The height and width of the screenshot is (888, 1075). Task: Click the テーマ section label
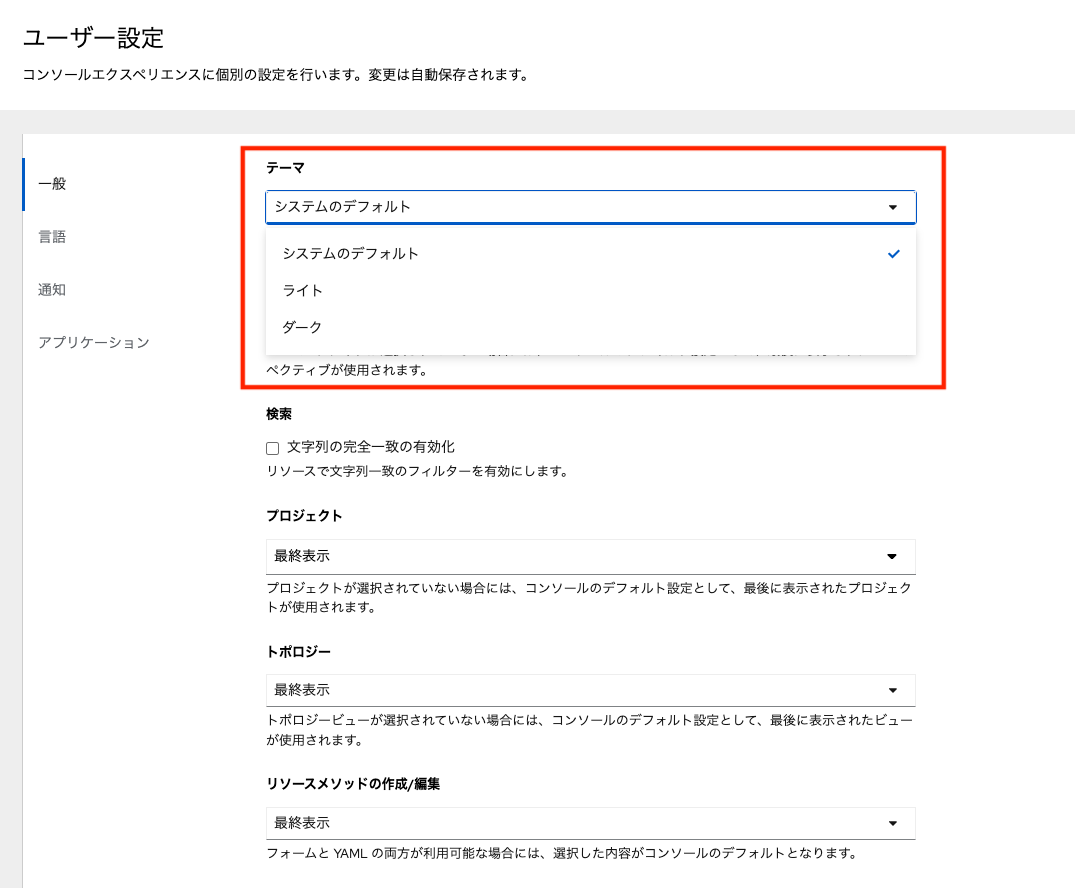pyautogui.click(x=285, y=168)
